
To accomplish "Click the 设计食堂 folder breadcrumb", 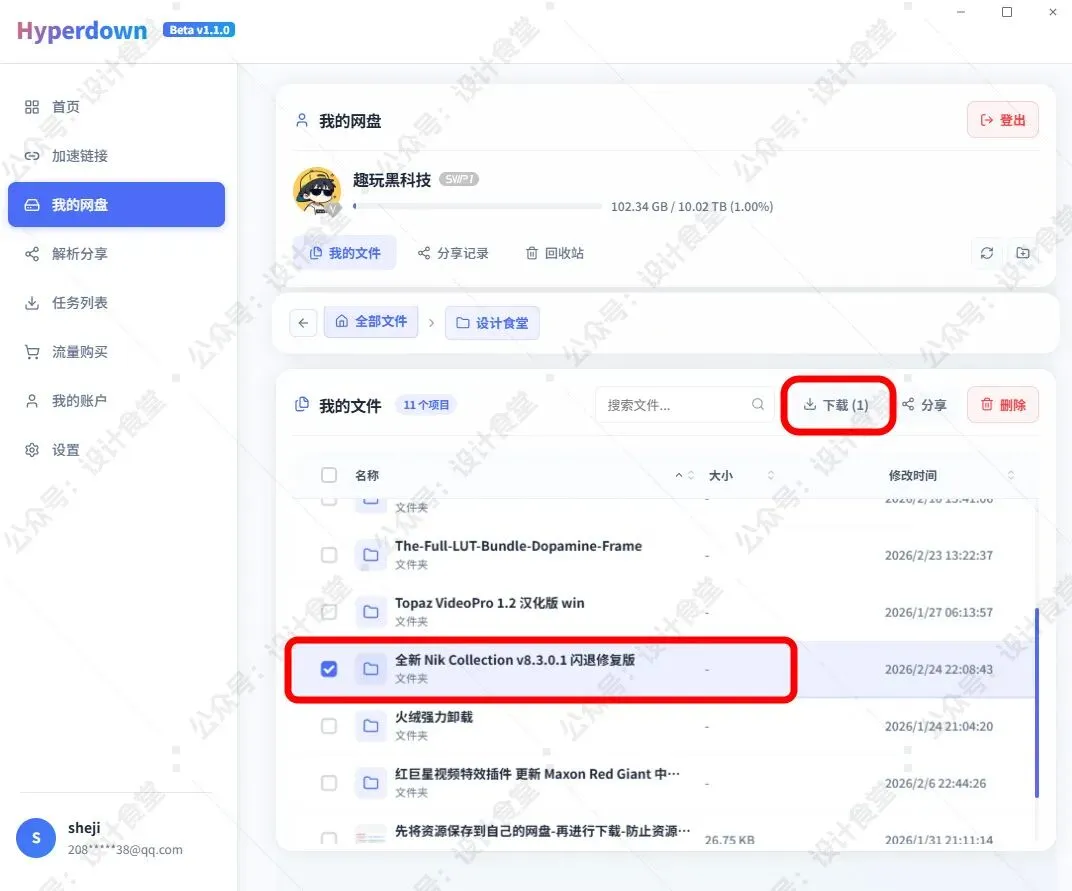I will point(492,323).
